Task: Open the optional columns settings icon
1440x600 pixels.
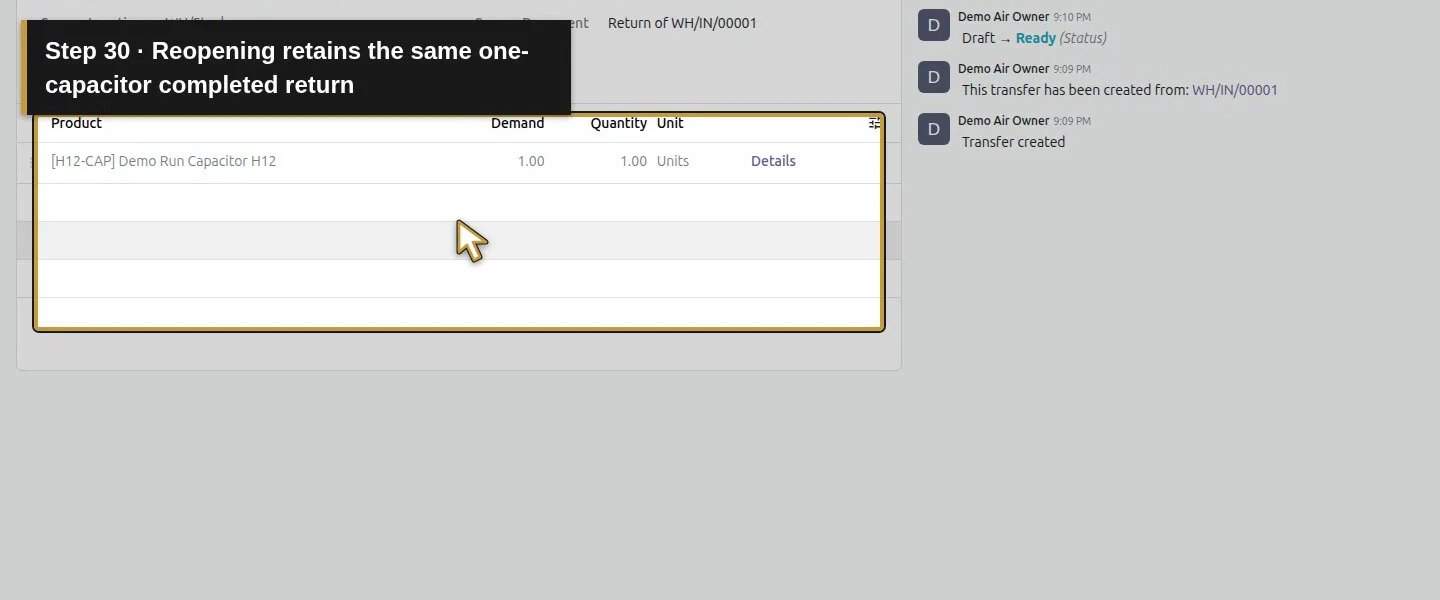Action: (x=874, y=123)
